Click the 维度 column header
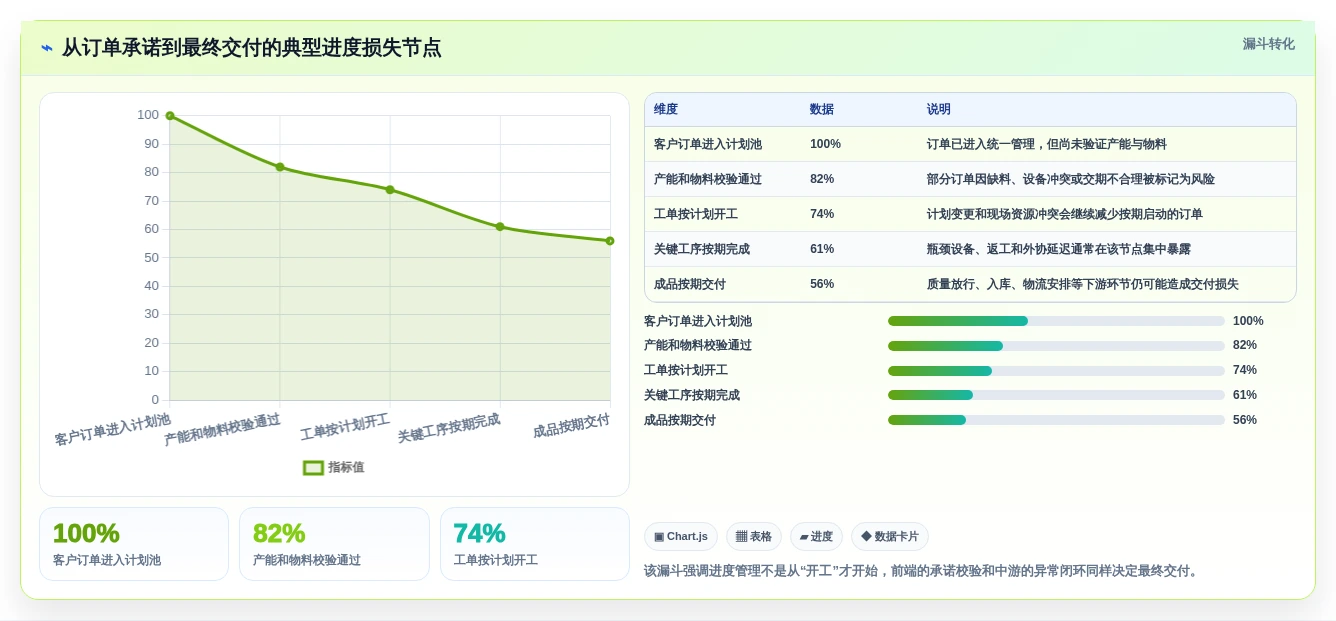The height and width of the screenshot is (621, 1336). (666, 110)
